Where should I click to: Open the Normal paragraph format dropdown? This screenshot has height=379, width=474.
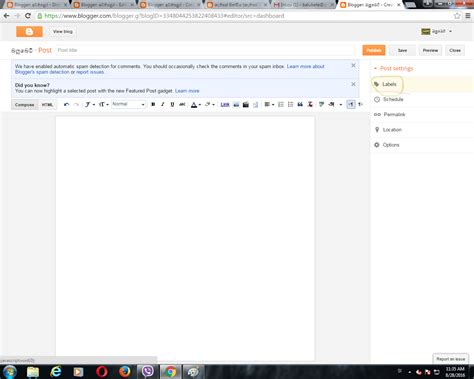pyautogui.click(x=128, y=104)
